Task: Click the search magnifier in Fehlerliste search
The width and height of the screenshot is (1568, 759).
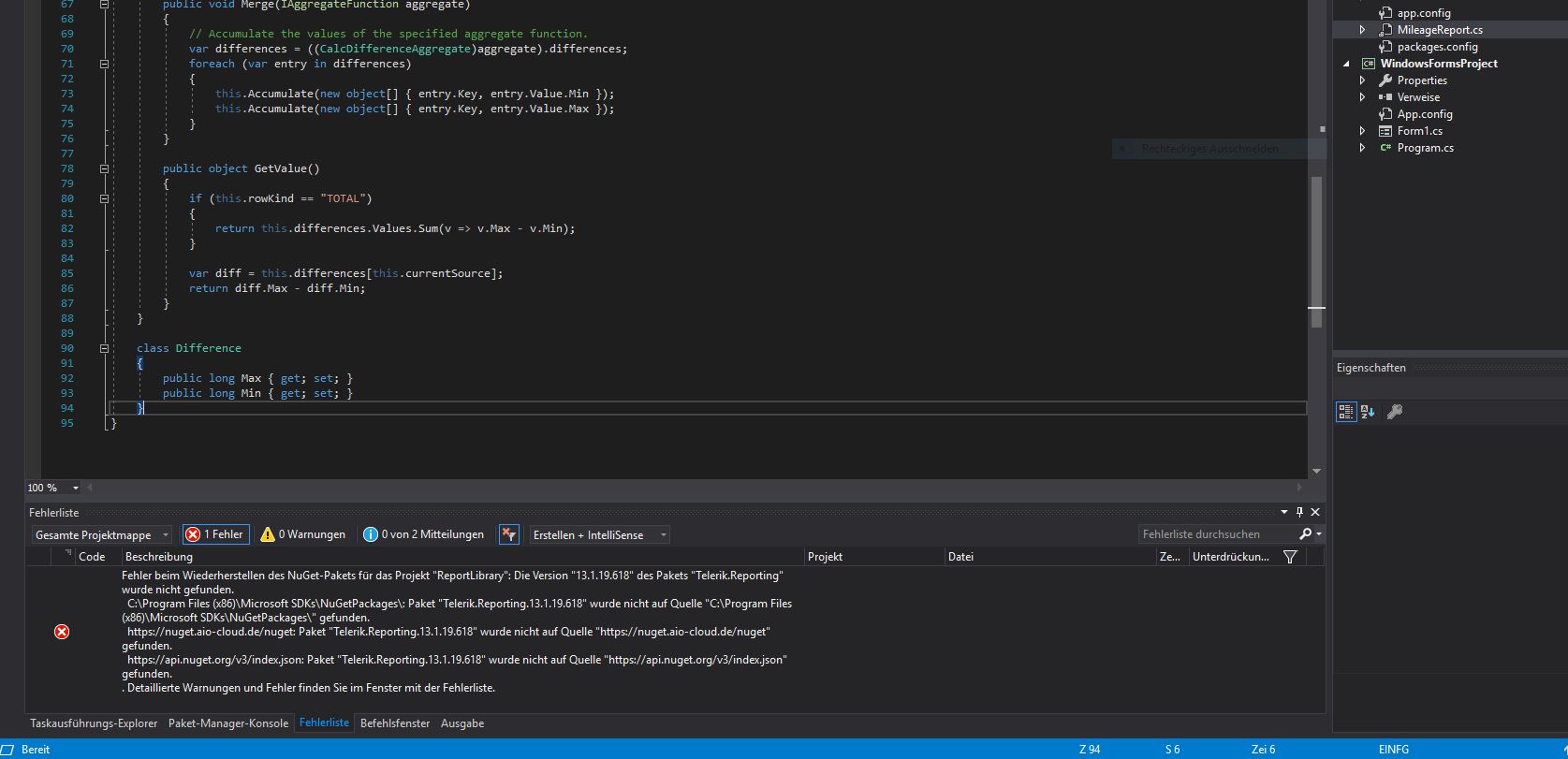Action: 1305,534
